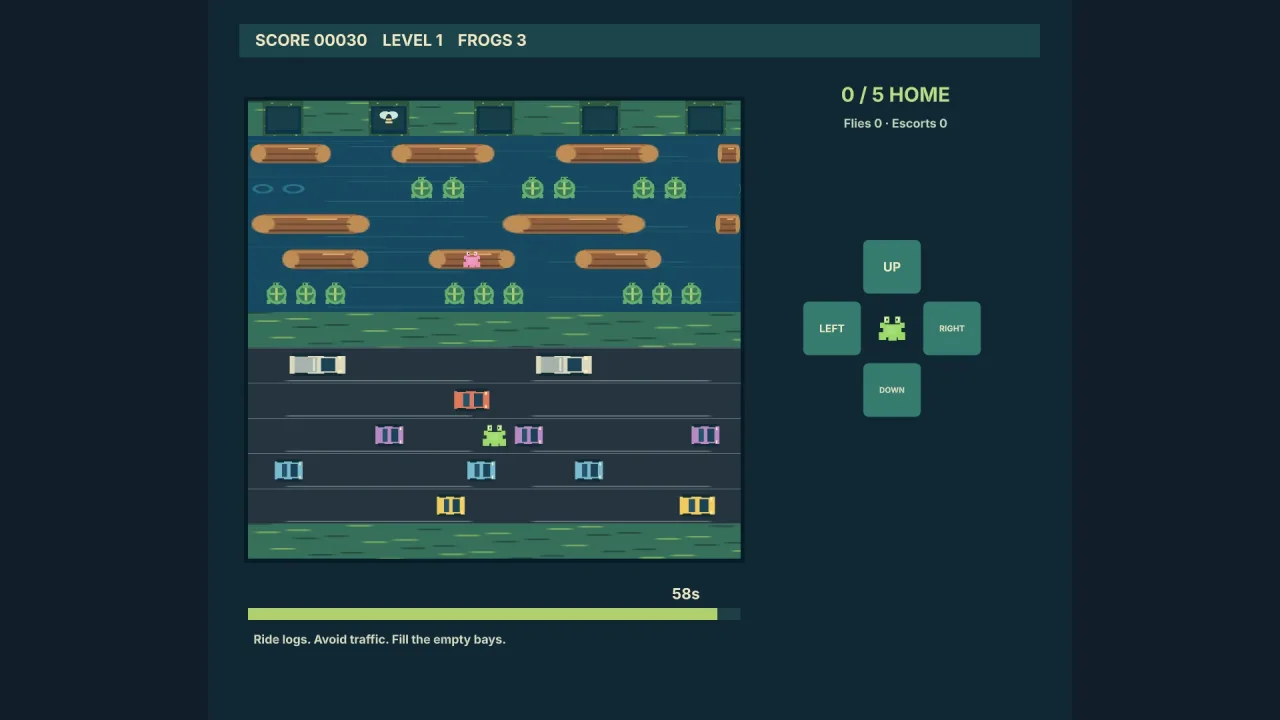This screenshot has width=1280, height=720.
Task: Click the empty home bay at far right
Action: point(705,119)
